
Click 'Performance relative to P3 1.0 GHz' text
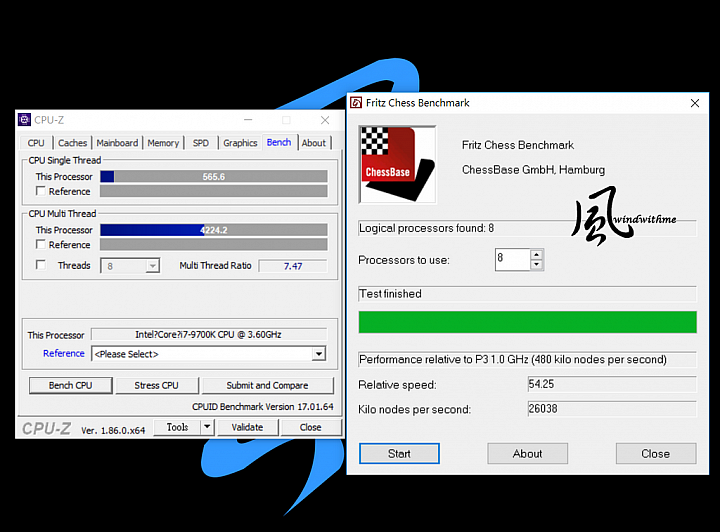[444, 359]
